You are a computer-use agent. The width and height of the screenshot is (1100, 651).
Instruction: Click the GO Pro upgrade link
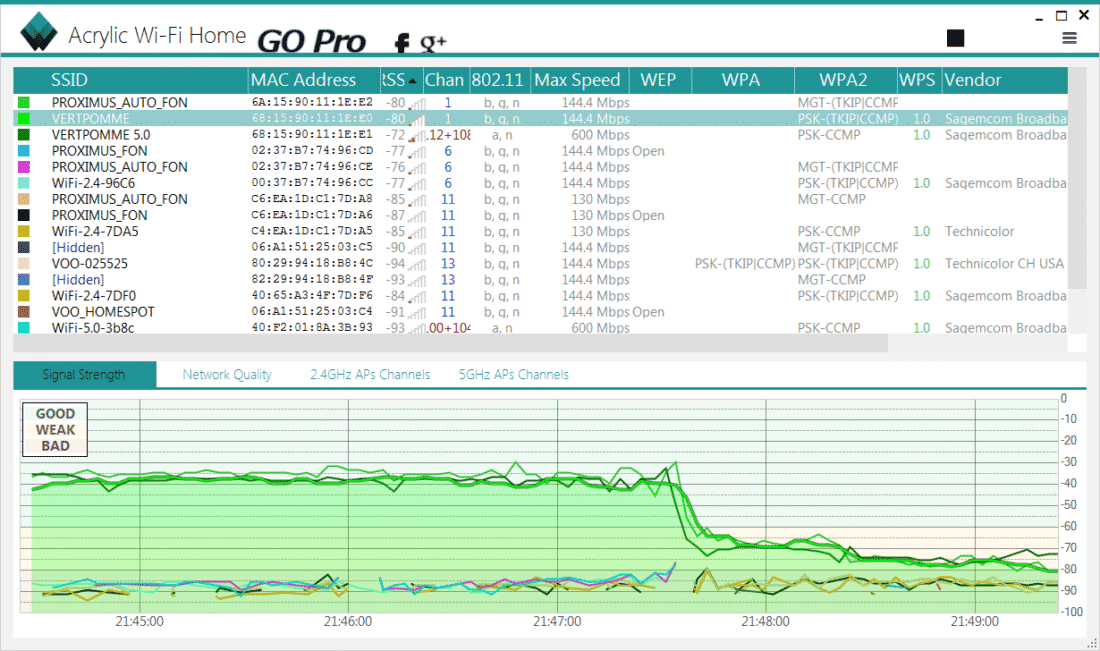(x=311, y=41)
